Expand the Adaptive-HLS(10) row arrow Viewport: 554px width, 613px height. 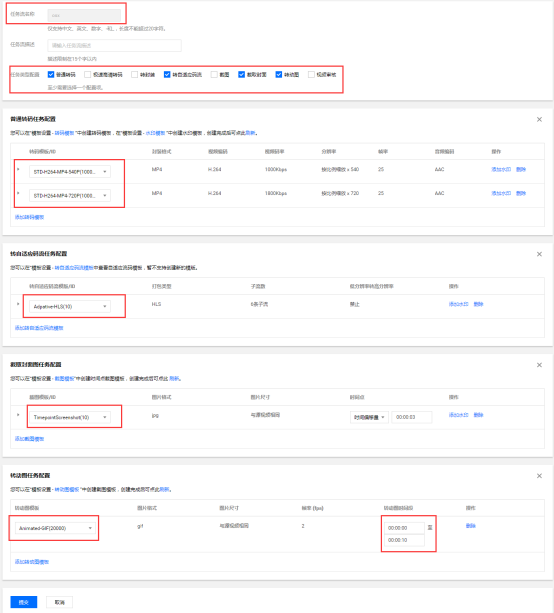coord(18,304)
